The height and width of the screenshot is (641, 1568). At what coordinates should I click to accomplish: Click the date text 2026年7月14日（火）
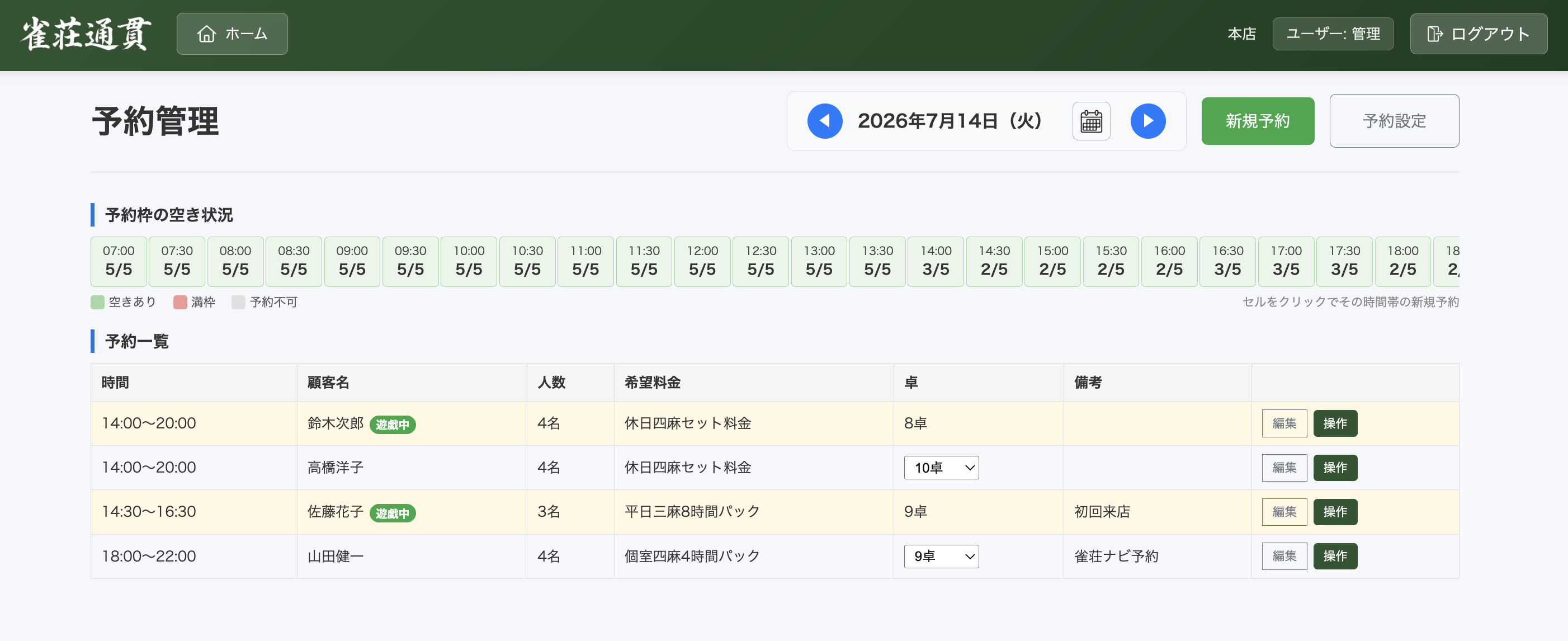[950, 121]
